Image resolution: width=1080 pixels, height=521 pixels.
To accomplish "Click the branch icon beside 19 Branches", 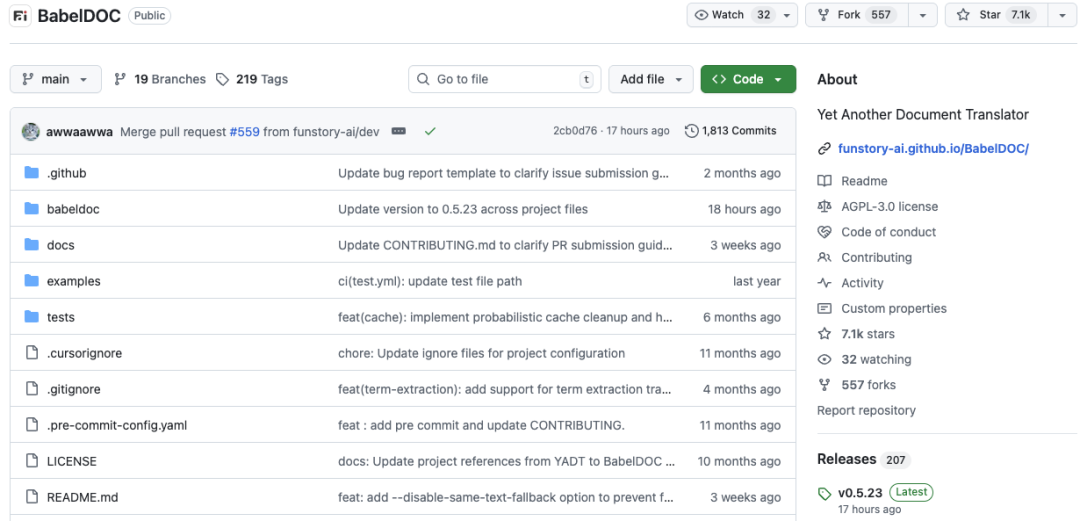I will (x=121, y=79).
